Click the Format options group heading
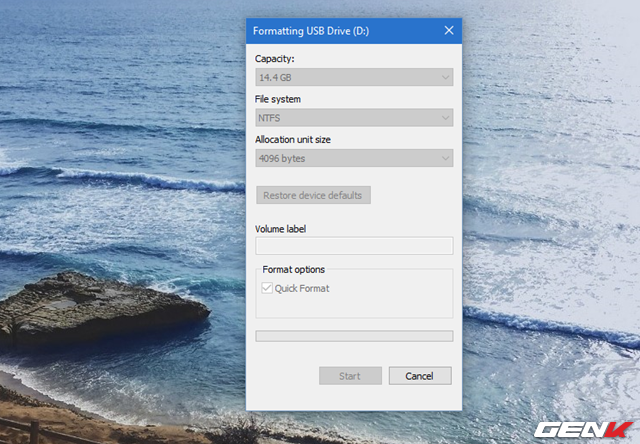The height and width of the screenshot is (444, 640). tap(293, 269)
